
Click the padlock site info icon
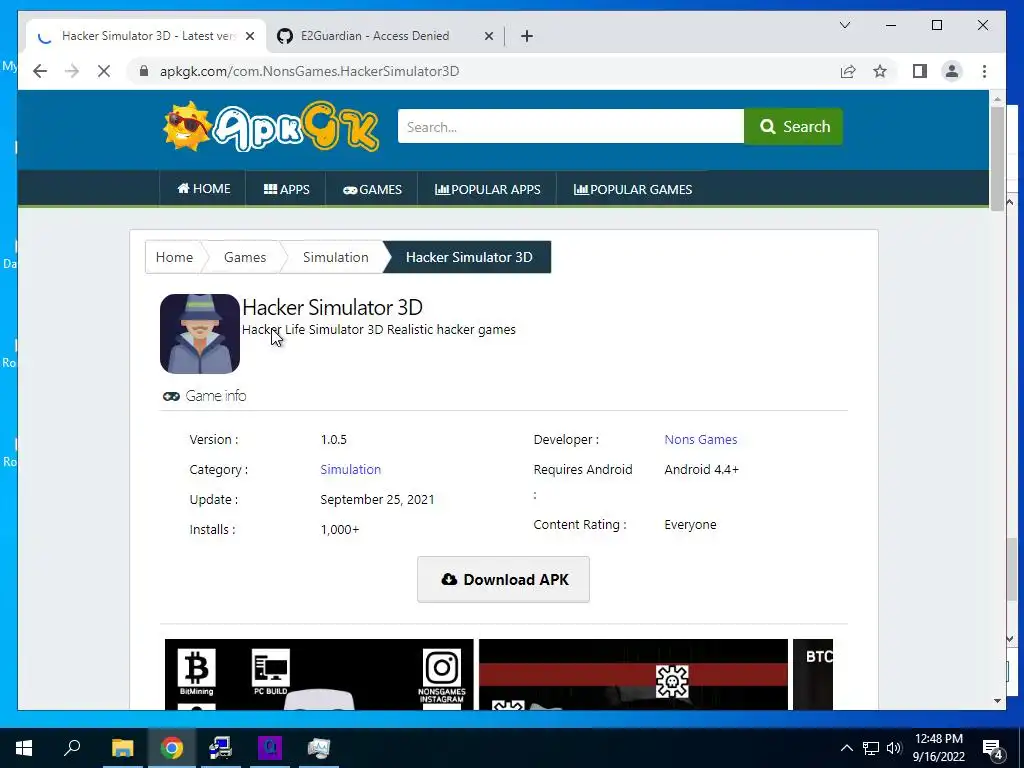tap(144, 71)
